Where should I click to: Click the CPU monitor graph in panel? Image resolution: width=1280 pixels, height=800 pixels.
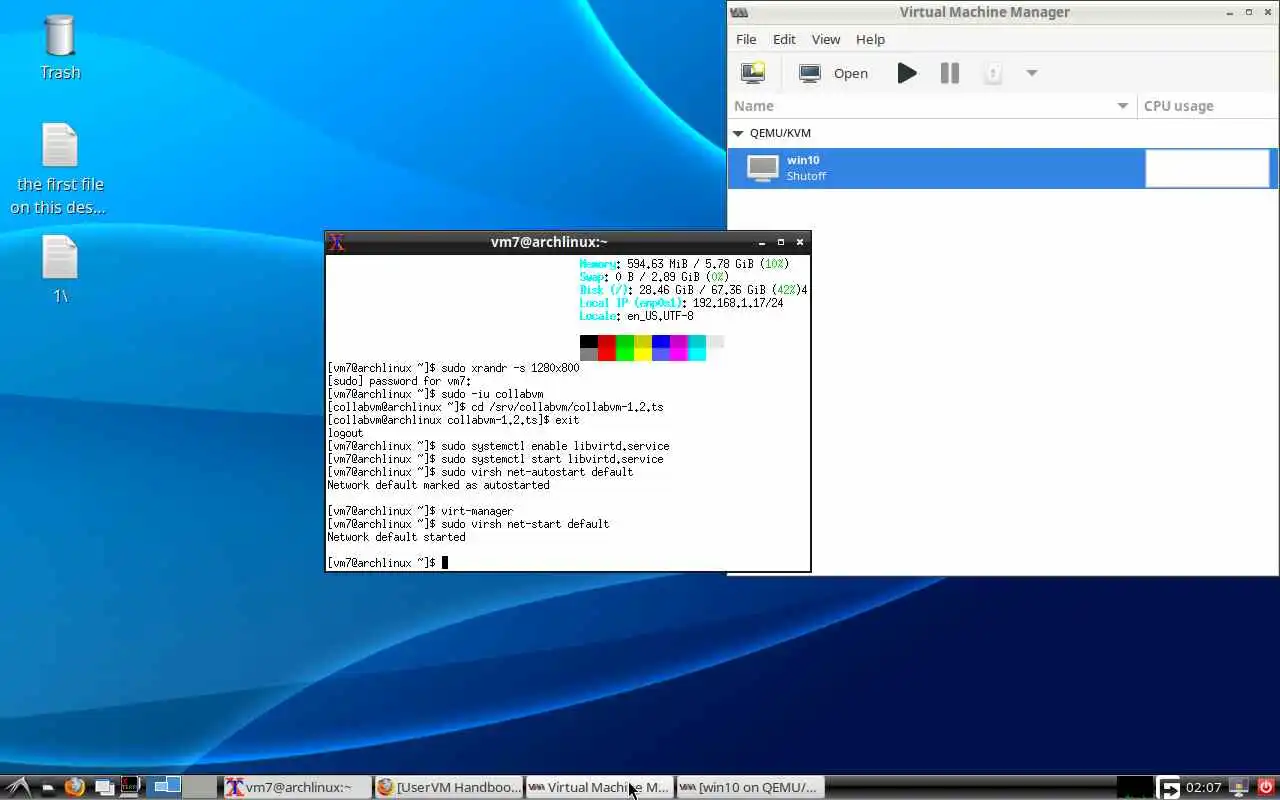click(1135, 787)
